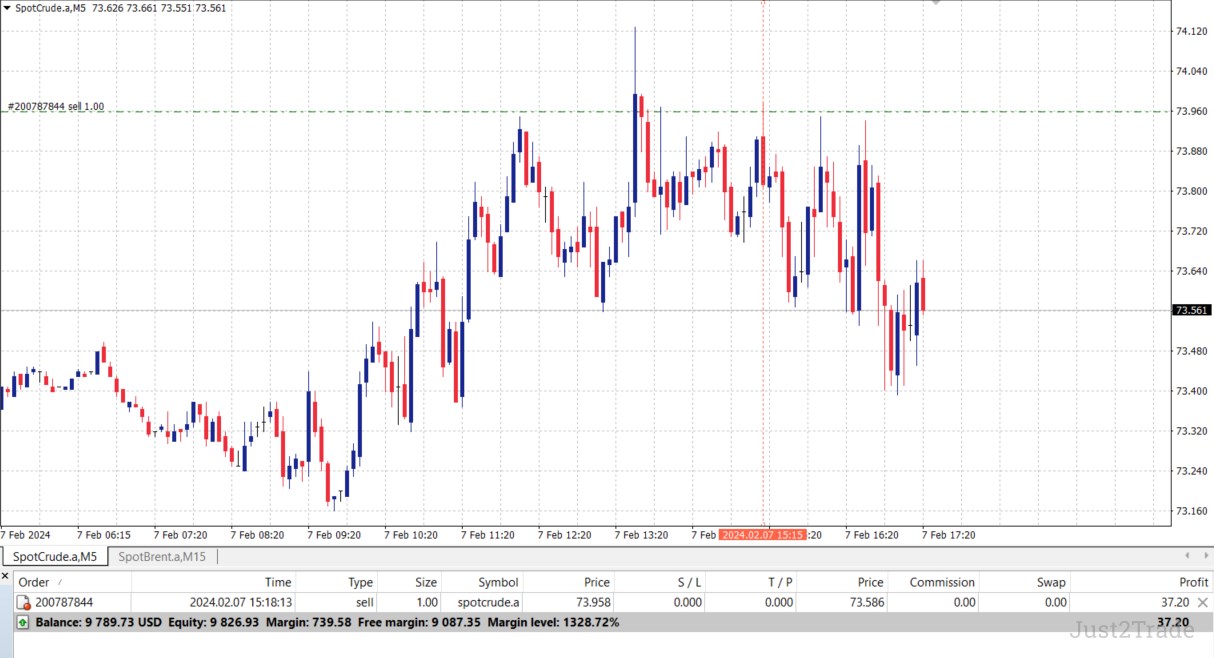Click the green balance arrow icon
Viewport: 1214px width, 658px height.
coord(24,622)
